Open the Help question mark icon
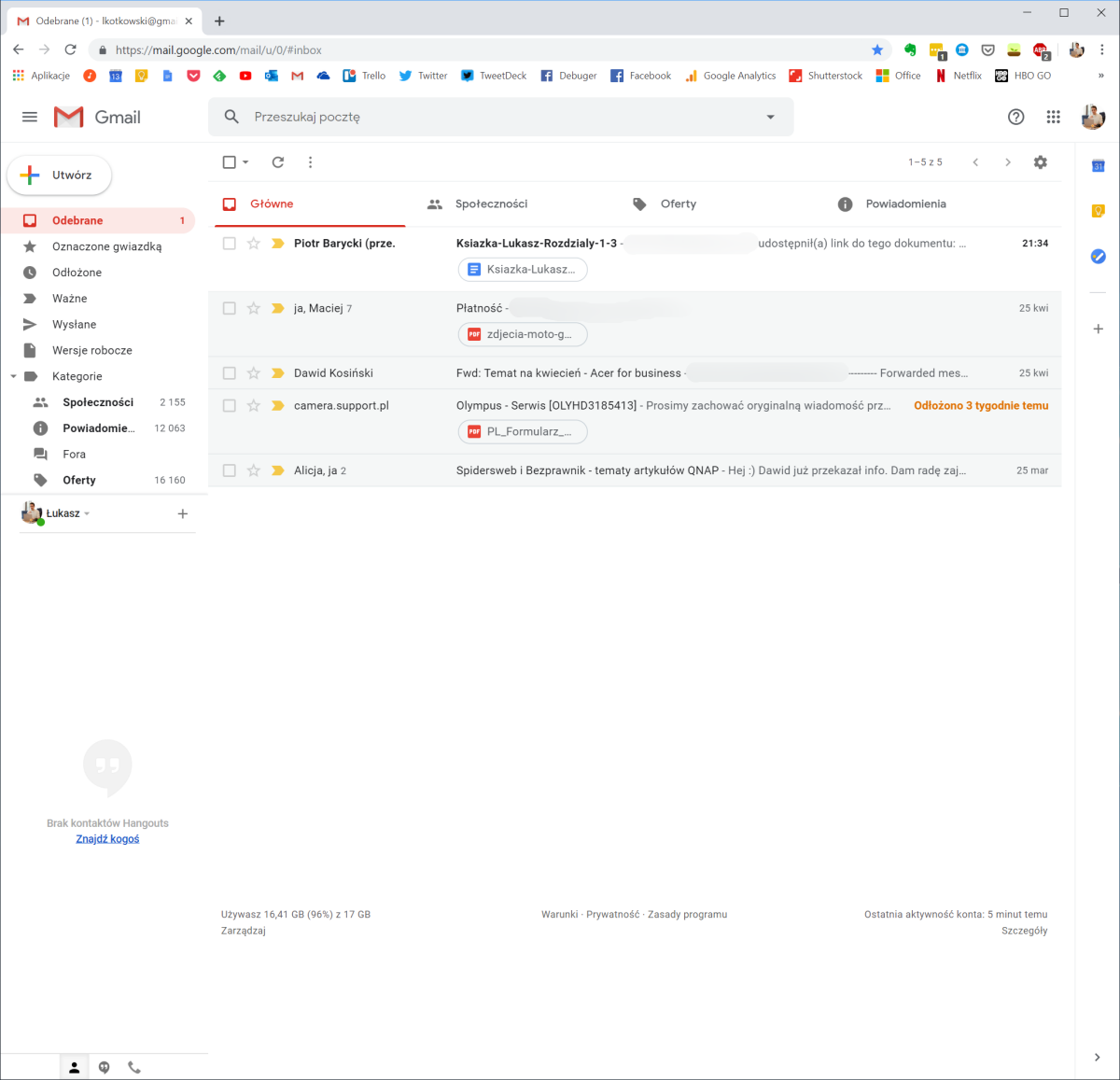Viewport: 1120px width, 1080px height. tap(1016, 117)
